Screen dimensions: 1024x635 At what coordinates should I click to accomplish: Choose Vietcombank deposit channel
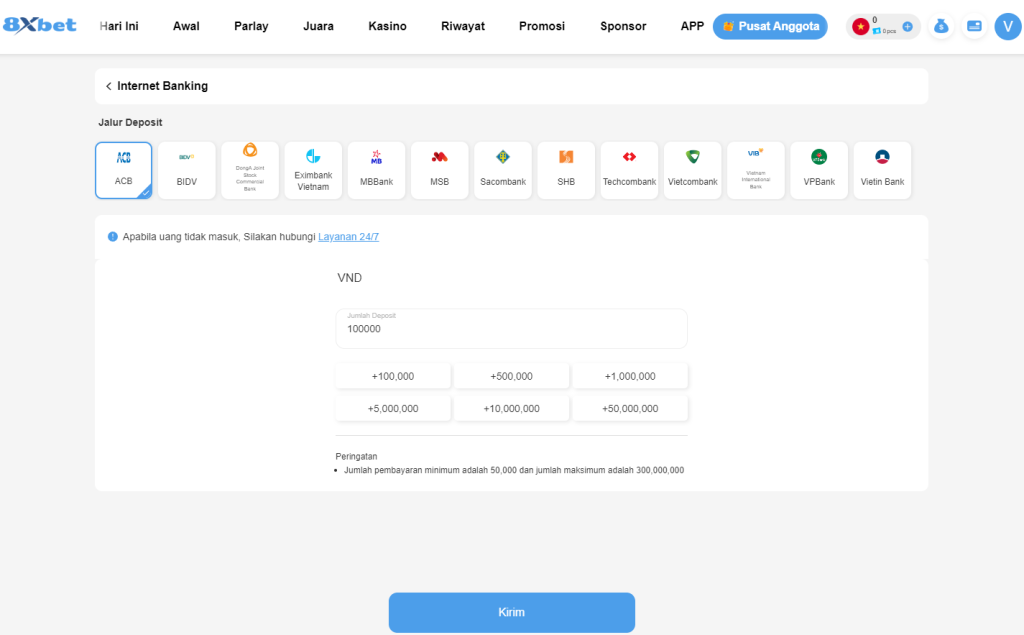[x=692, y=170]
